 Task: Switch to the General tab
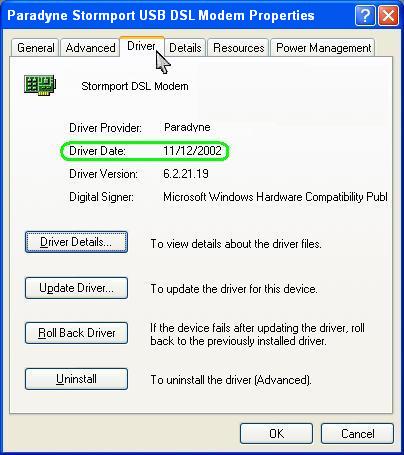click(35, 48)
